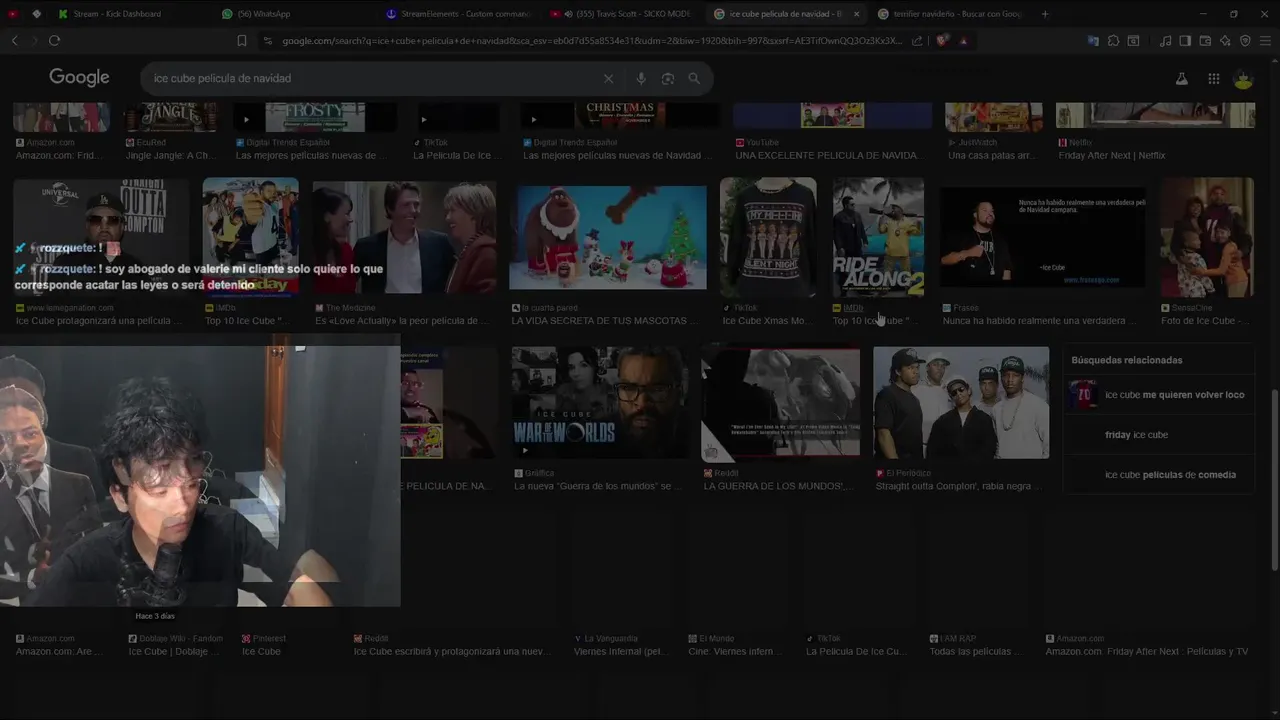
Task: Open the Brave VPN shield icon
Action: click(x=1245, y=41)
